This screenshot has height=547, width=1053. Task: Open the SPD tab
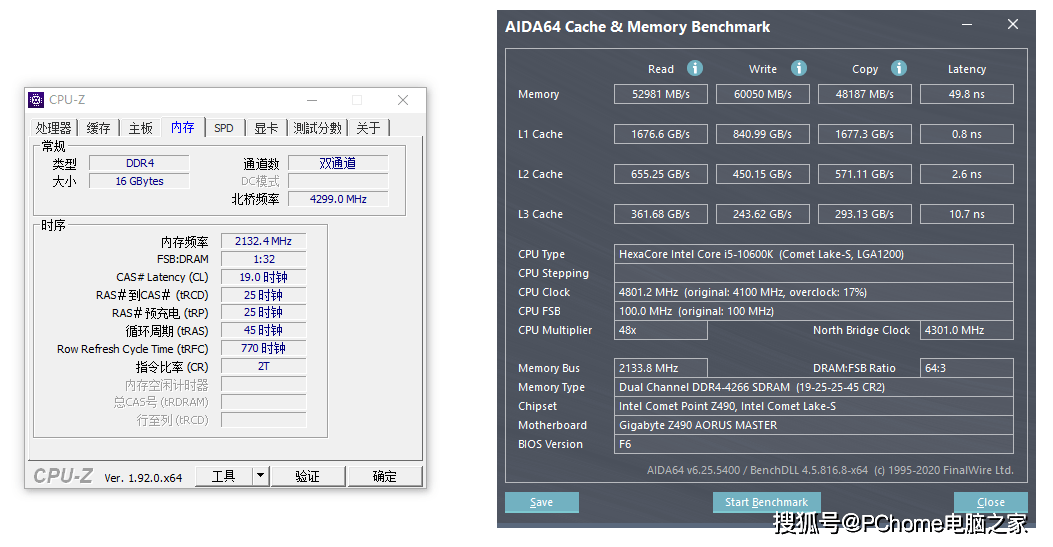click(x=224, y=128)
